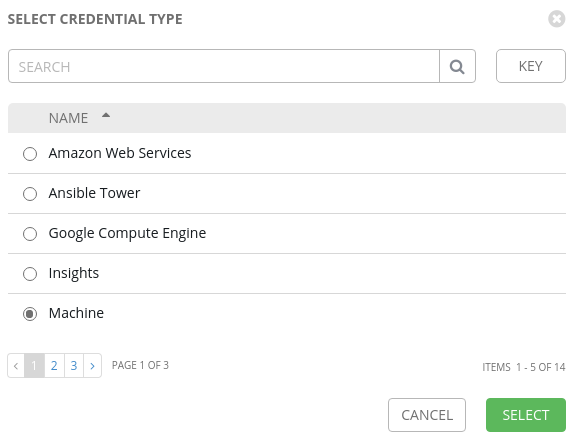The height and width of the screenshot is (445, 584).
Task: Sort by the NAME column header
Action: point(69,118)
